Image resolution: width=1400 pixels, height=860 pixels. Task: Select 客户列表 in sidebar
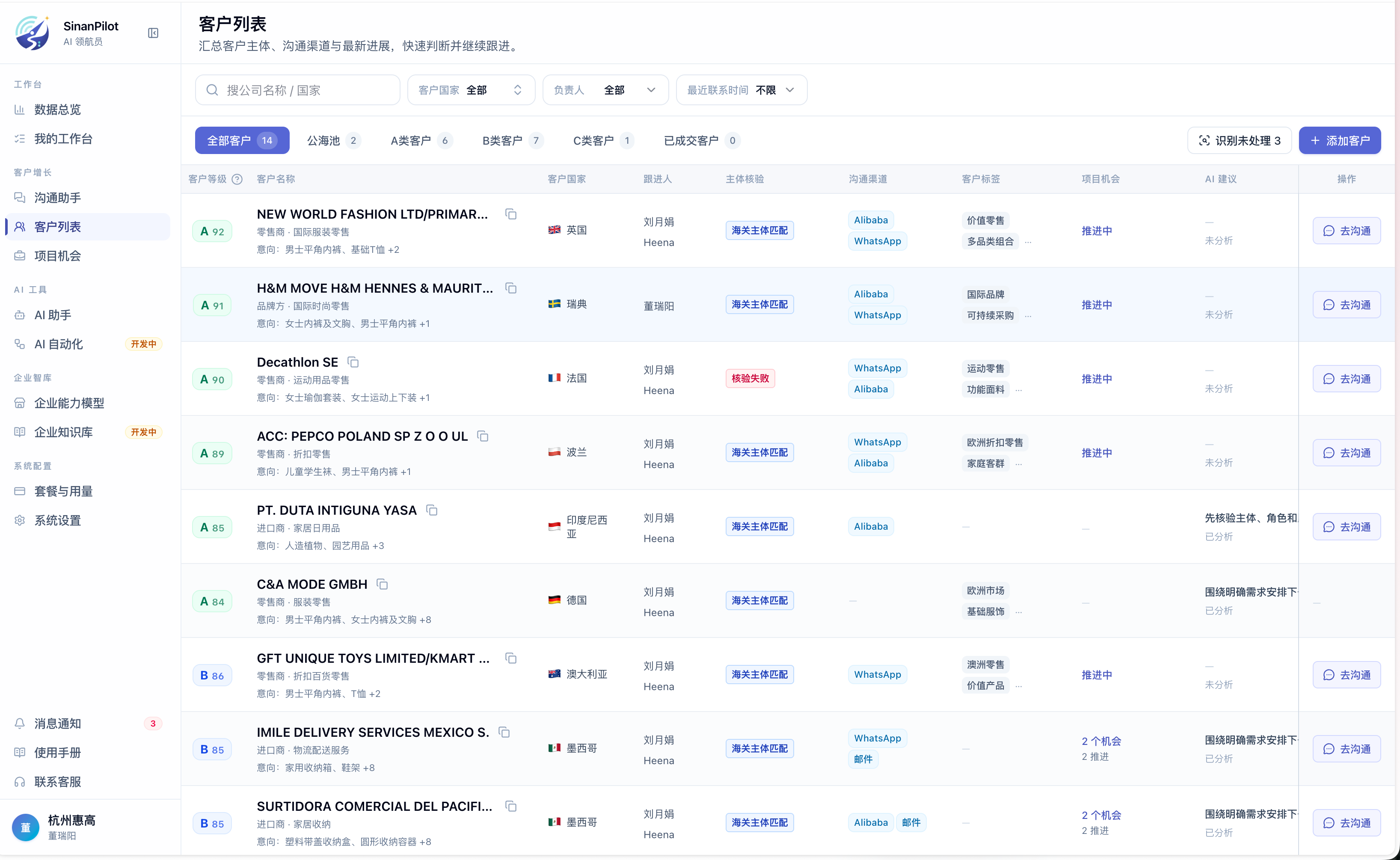[x=88, y=226]
